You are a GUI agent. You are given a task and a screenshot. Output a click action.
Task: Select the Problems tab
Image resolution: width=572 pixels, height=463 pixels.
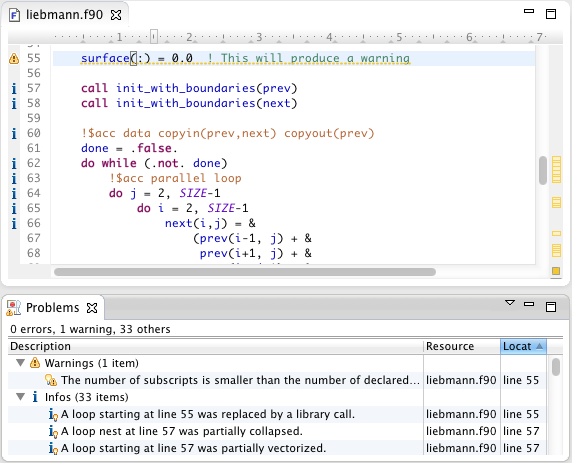53,308
